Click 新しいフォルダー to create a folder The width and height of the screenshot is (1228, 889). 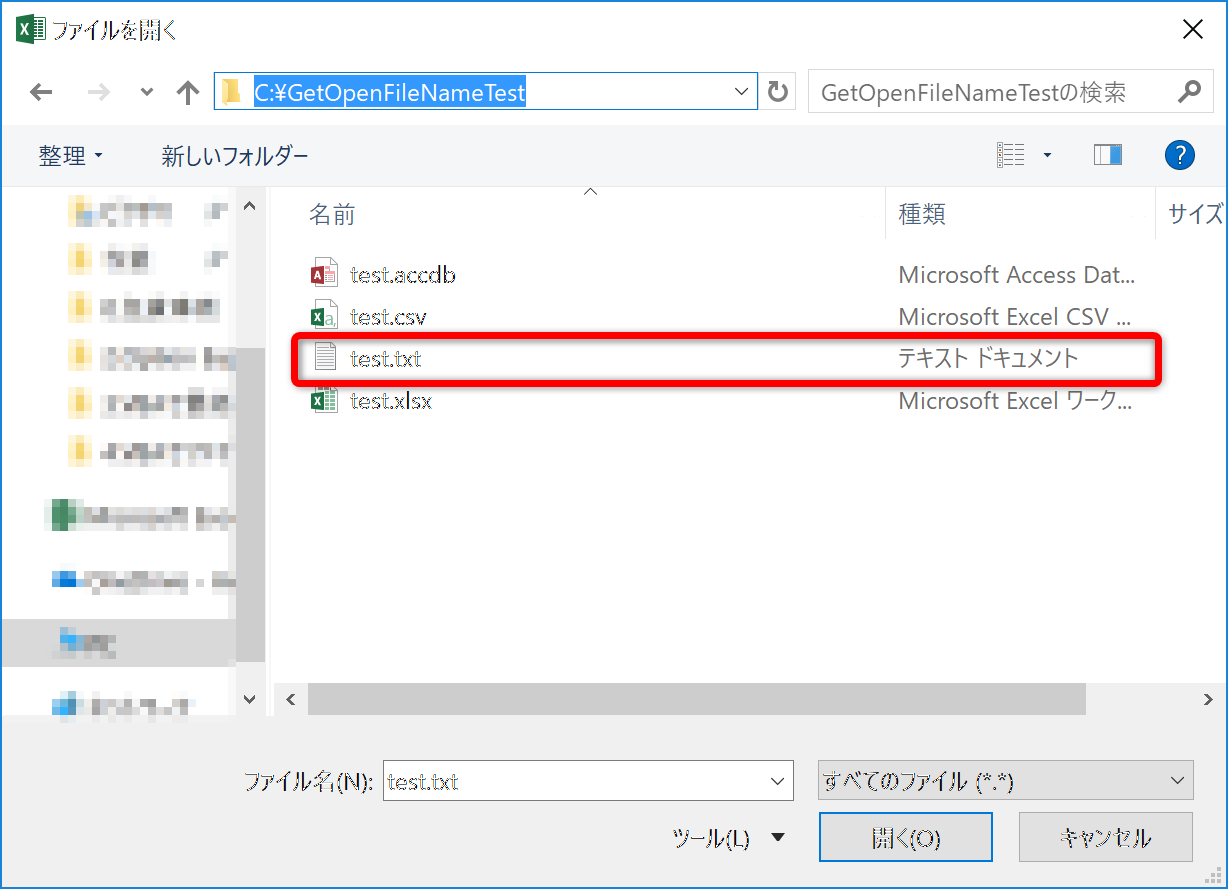[235, 156]
